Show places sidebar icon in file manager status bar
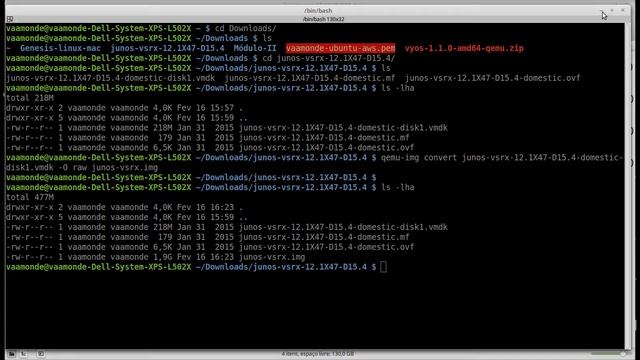This screenshot has width=640, height=360. 12,354
